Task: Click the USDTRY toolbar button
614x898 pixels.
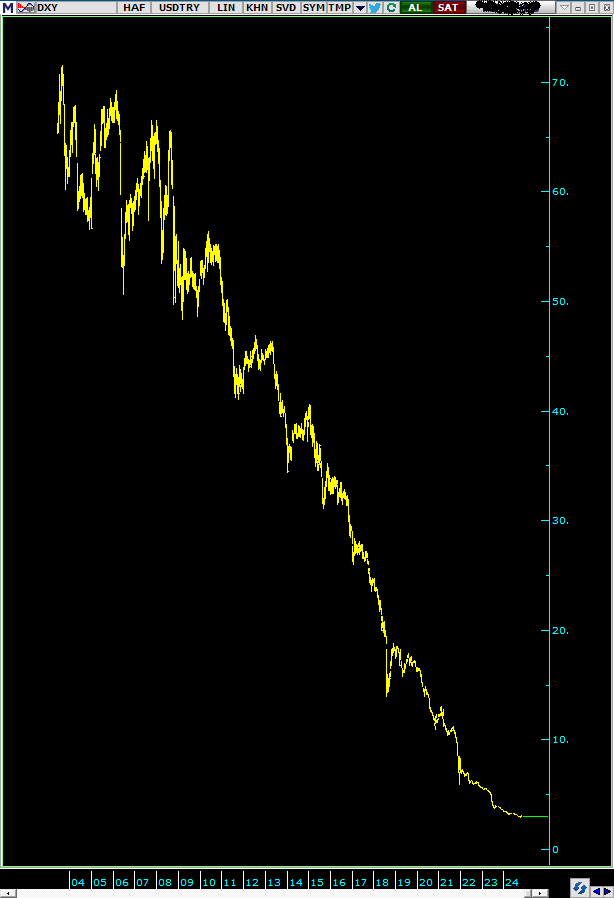Action: point(180,7)
